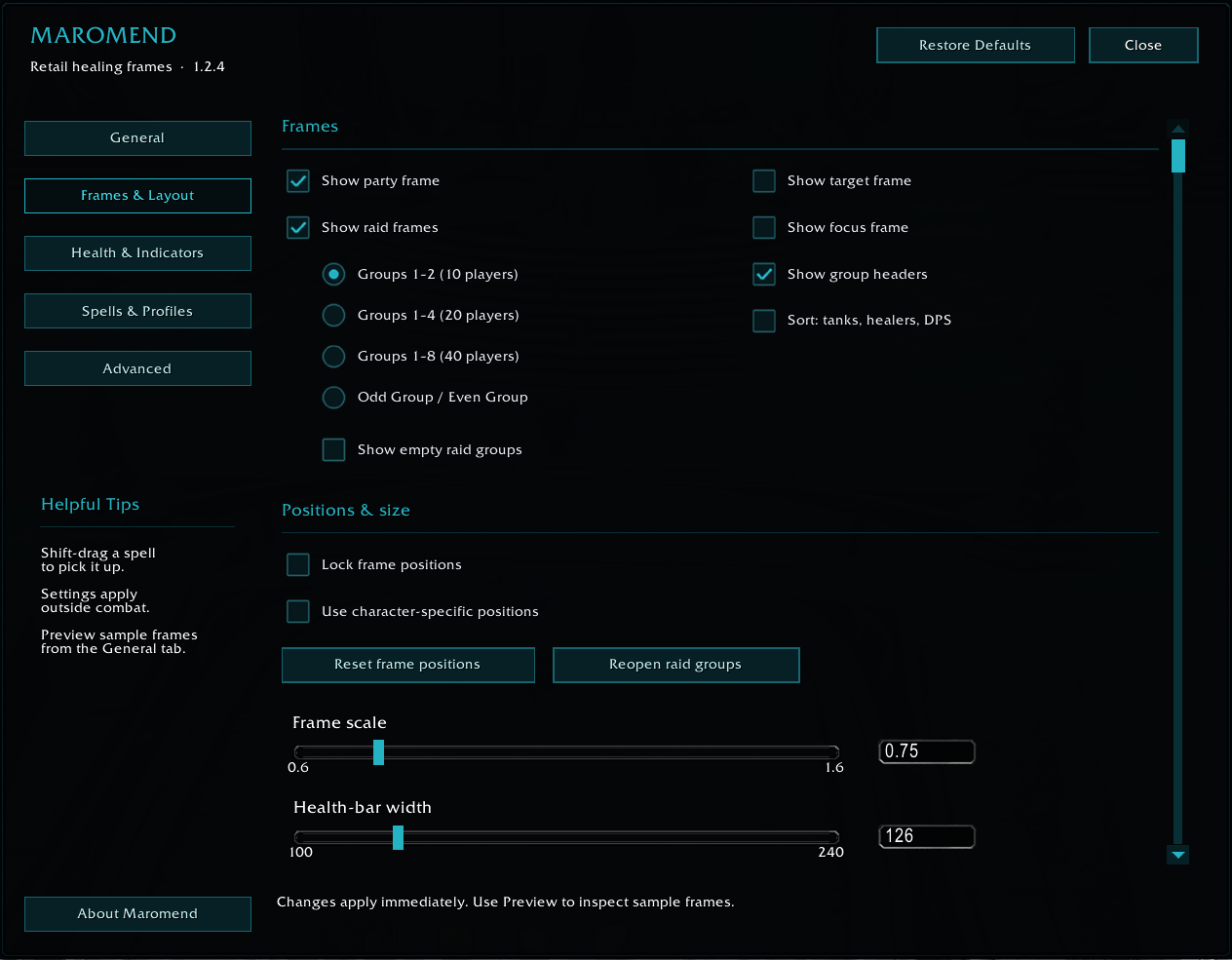Click Reopen raid groups button
This screenshot has width=1232, height=960.
coord(676,665)
